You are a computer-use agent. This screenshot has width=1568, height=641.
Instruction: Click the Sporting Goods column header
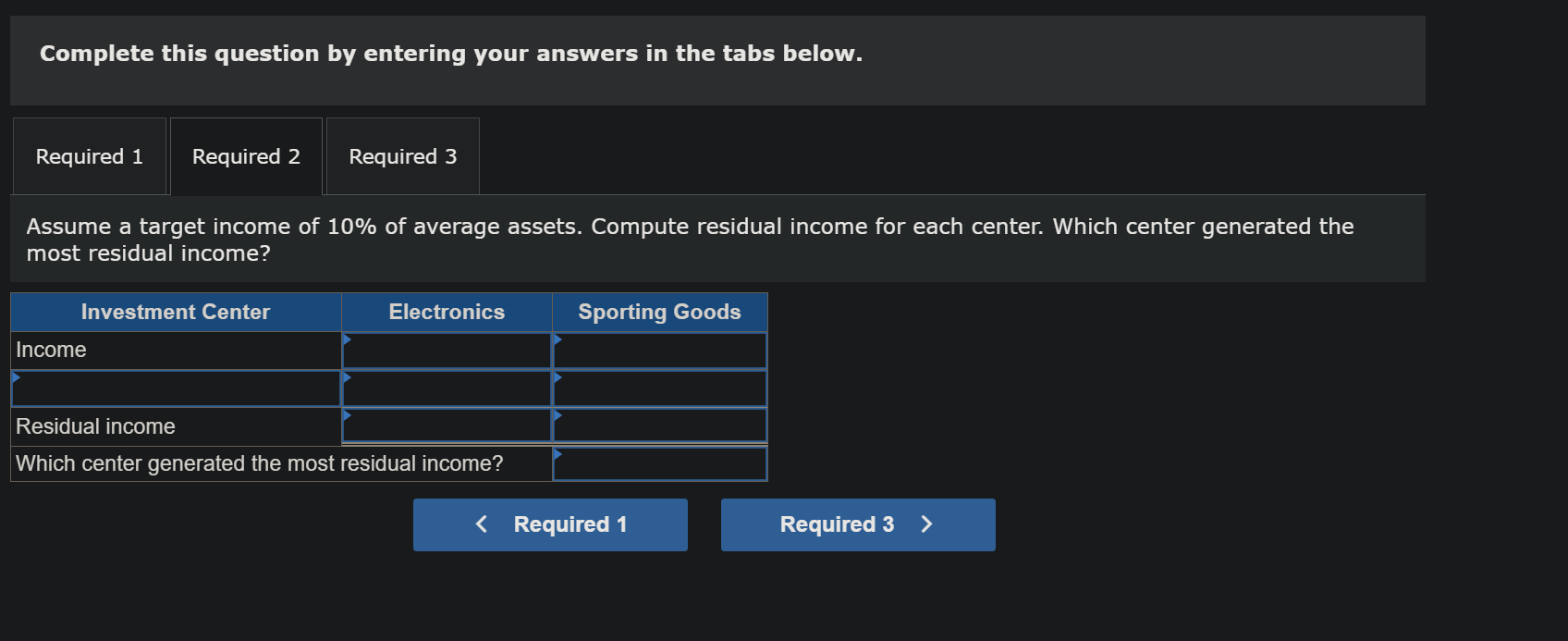(659, 312)
